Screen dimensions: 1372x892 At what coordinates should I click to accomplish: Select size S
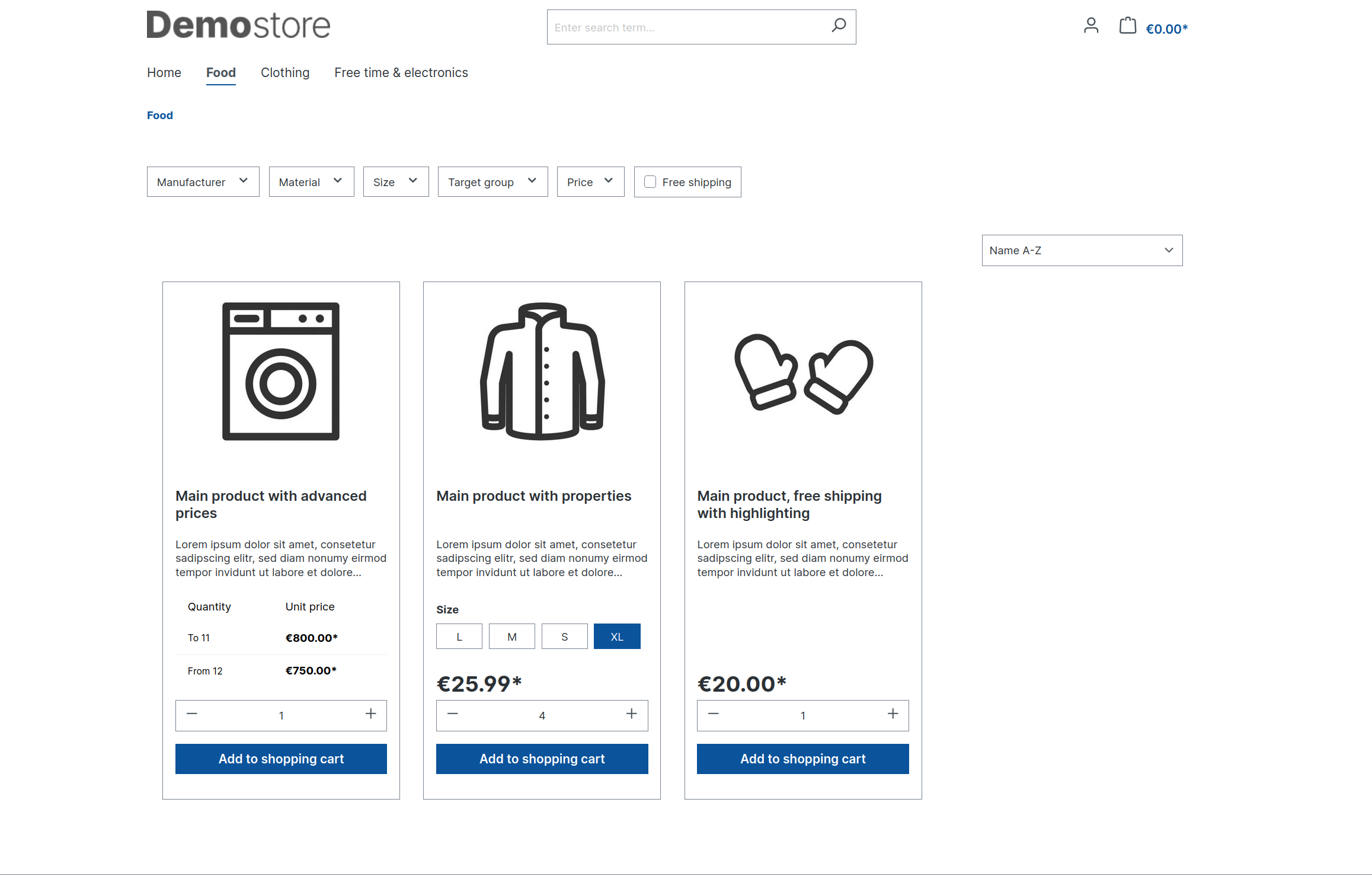click(565, 637)
